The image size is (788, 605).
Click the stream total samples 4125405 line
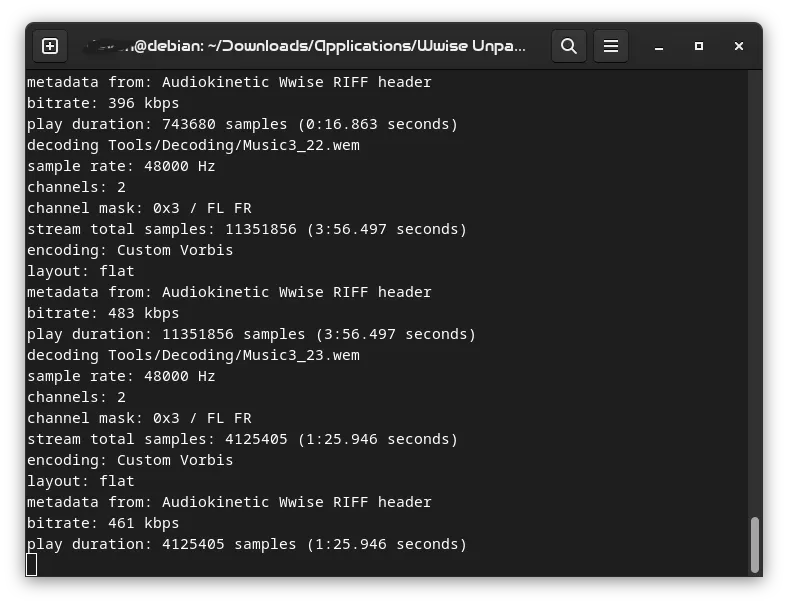click(242, 439)
